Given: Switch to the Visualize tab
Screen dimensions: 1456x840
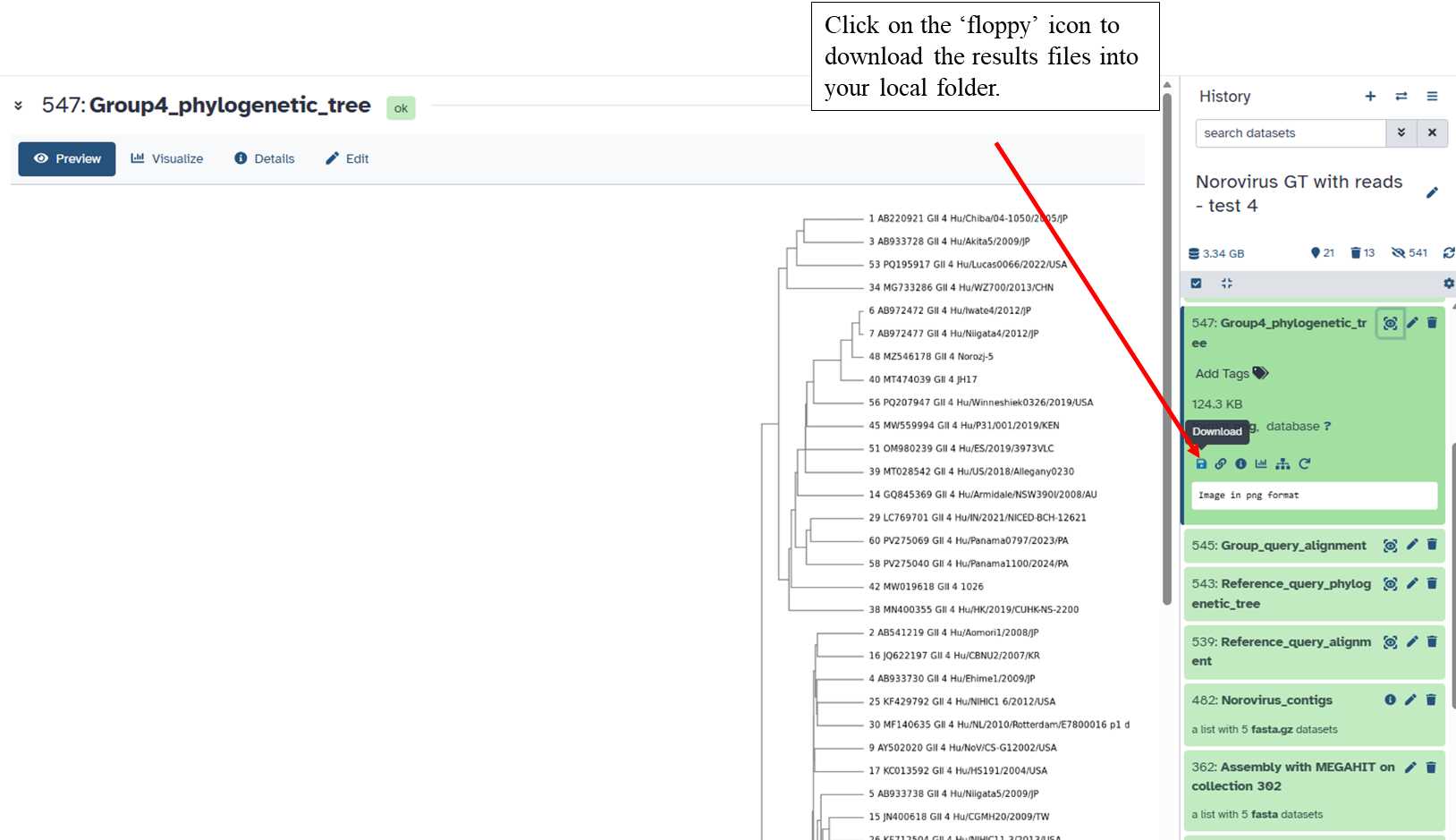Looking at the screenshot, I should 167,159.
